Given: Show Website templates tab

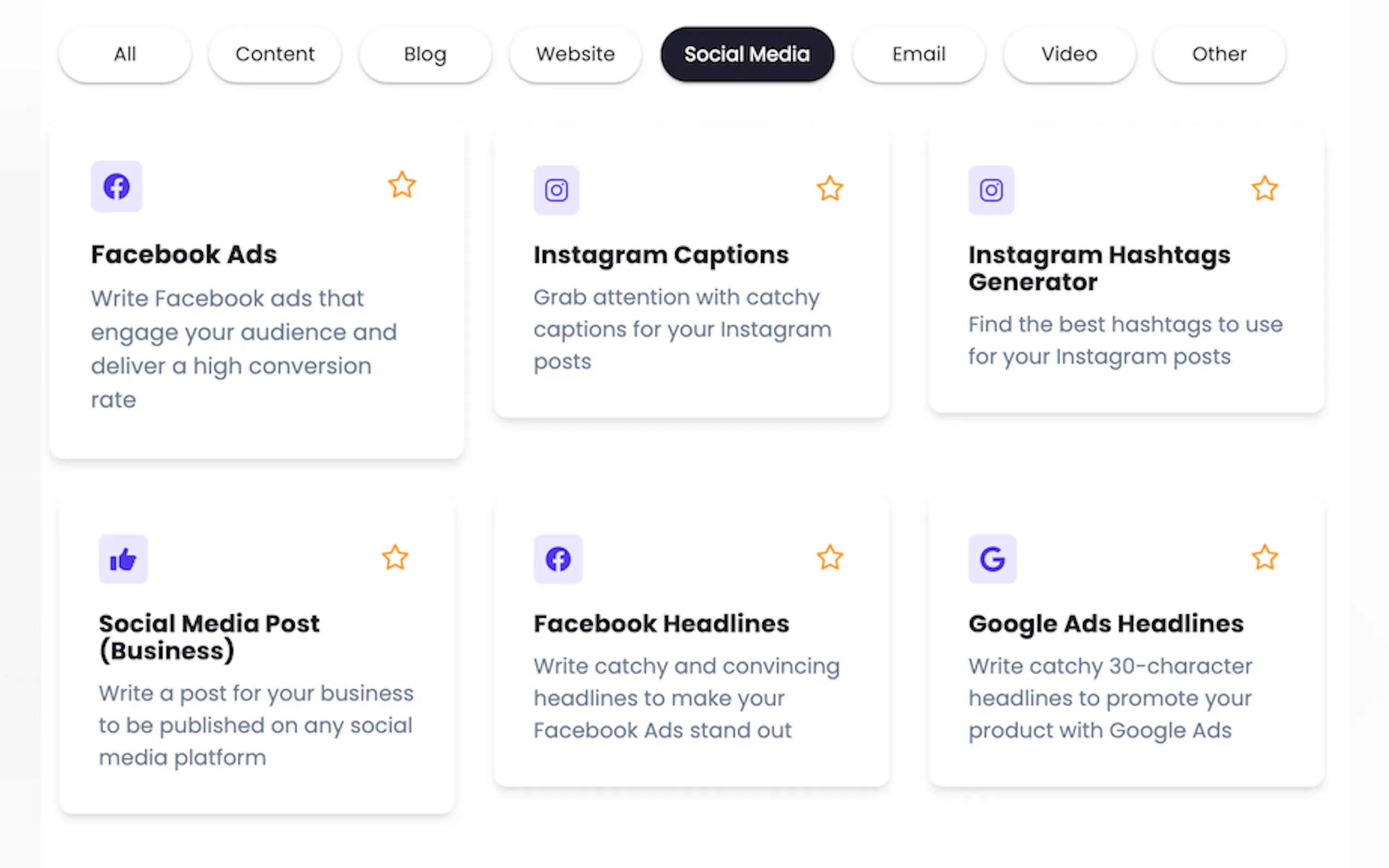Looking at the screenshot, I should point(575,54).
